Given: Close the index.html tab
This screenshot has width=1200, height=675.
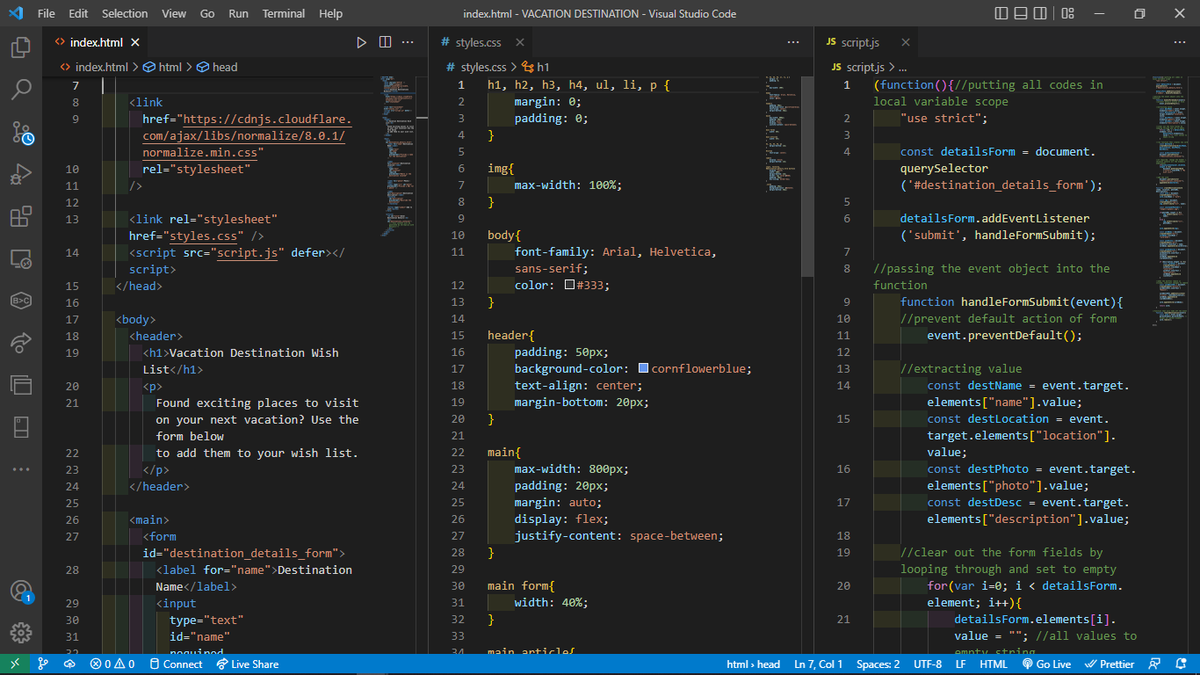Looking at the screenshot, I should point(135,42).
